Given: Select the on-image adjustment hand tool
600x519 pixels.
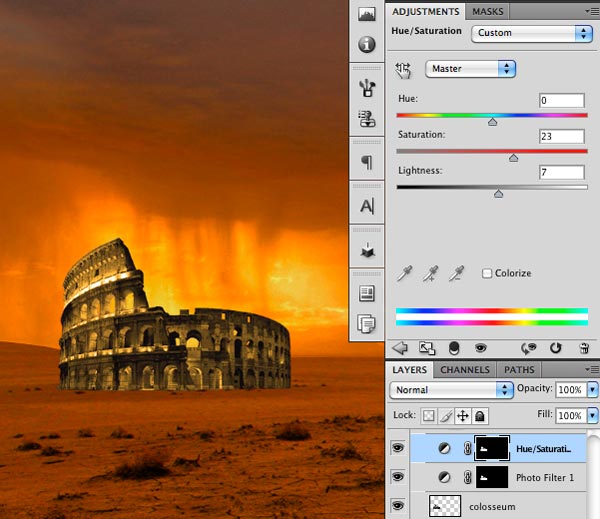Looking at the screenshot, I should [x=403, y=70].
